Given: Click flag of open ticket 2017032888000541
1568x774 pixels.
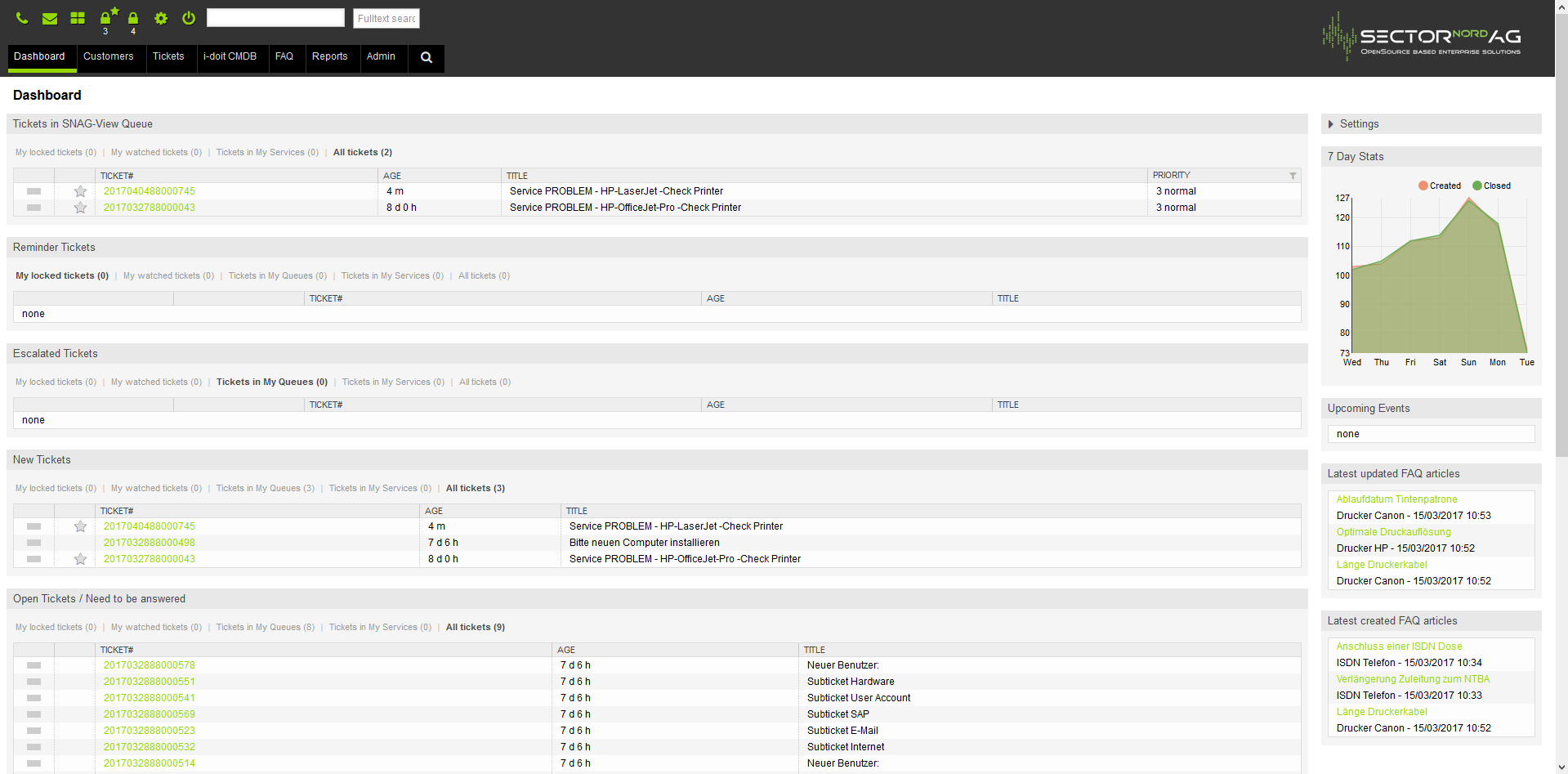Looking at the screenshot, I should [x=34, y=698].
